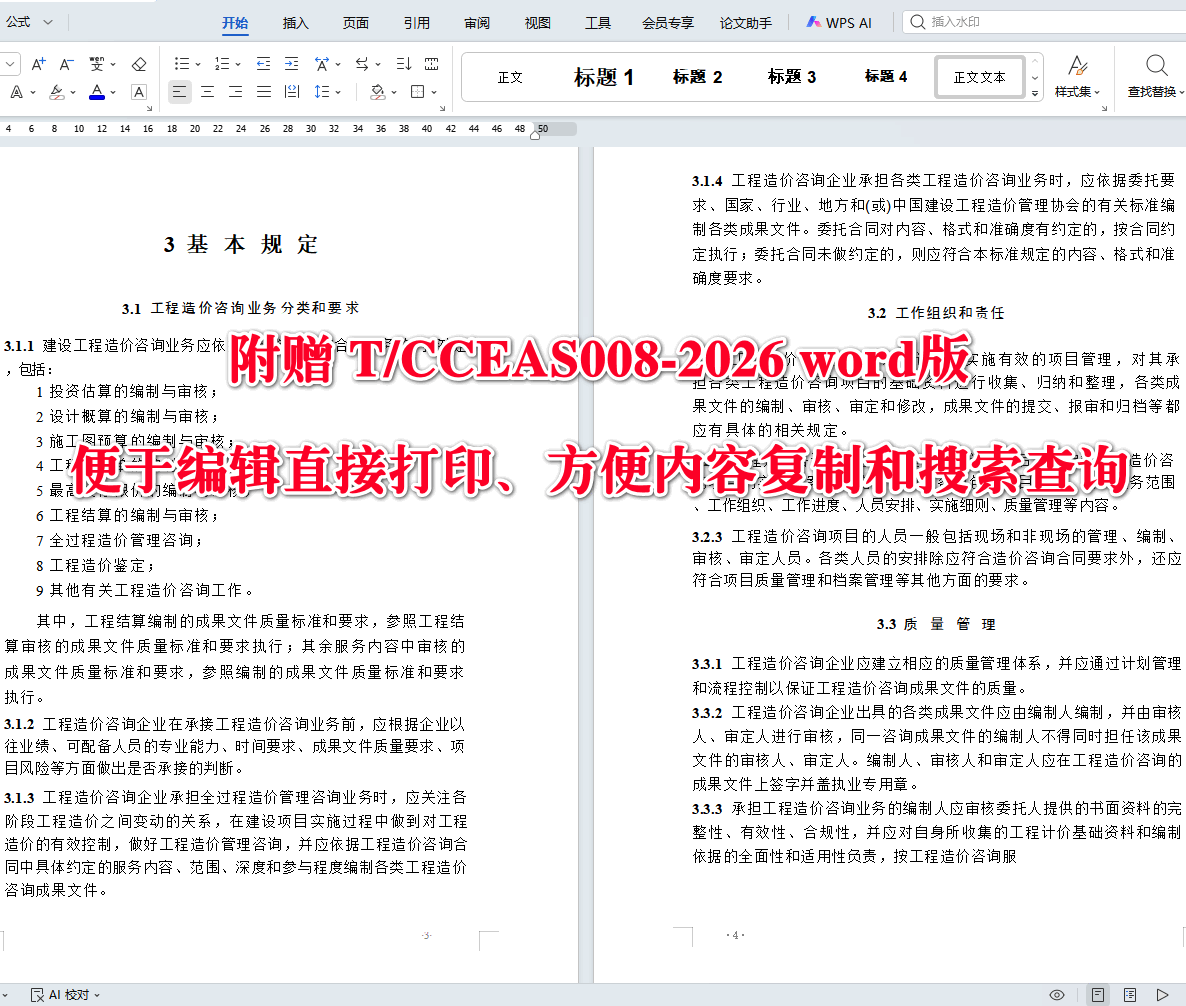Toggle show/hide formatting marks icon
The width and height of the screenshot is (1186, 1006).
[x=432, y=64]
